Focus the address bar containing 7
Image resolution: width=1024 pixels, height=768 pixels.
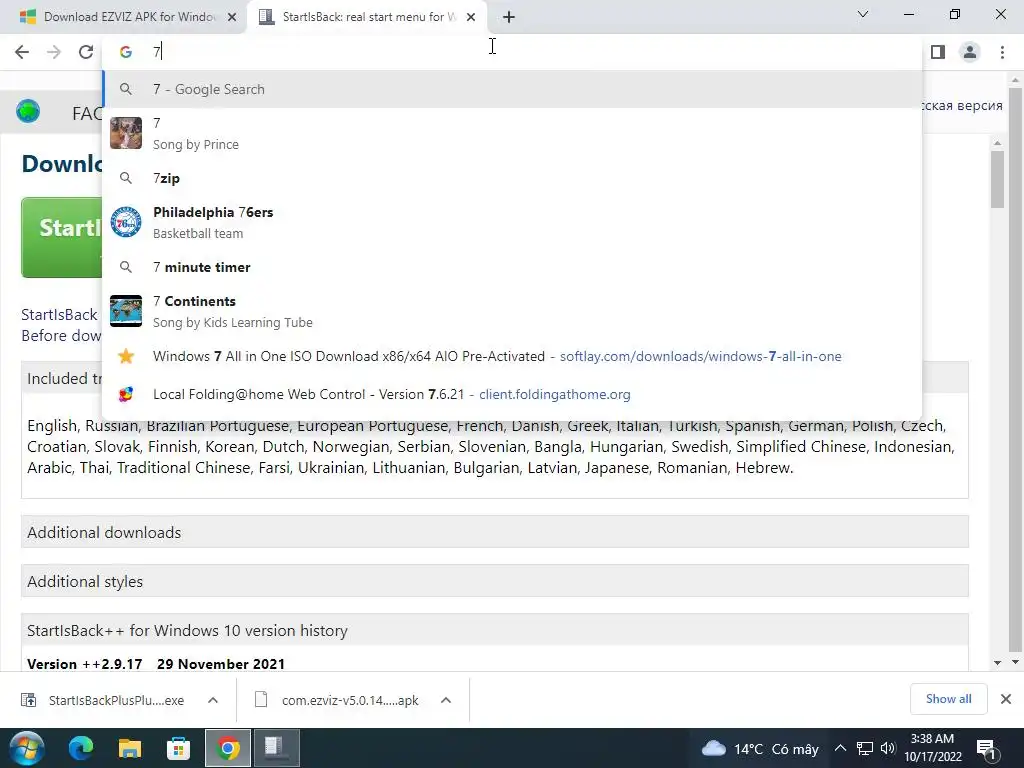point(512,52)
